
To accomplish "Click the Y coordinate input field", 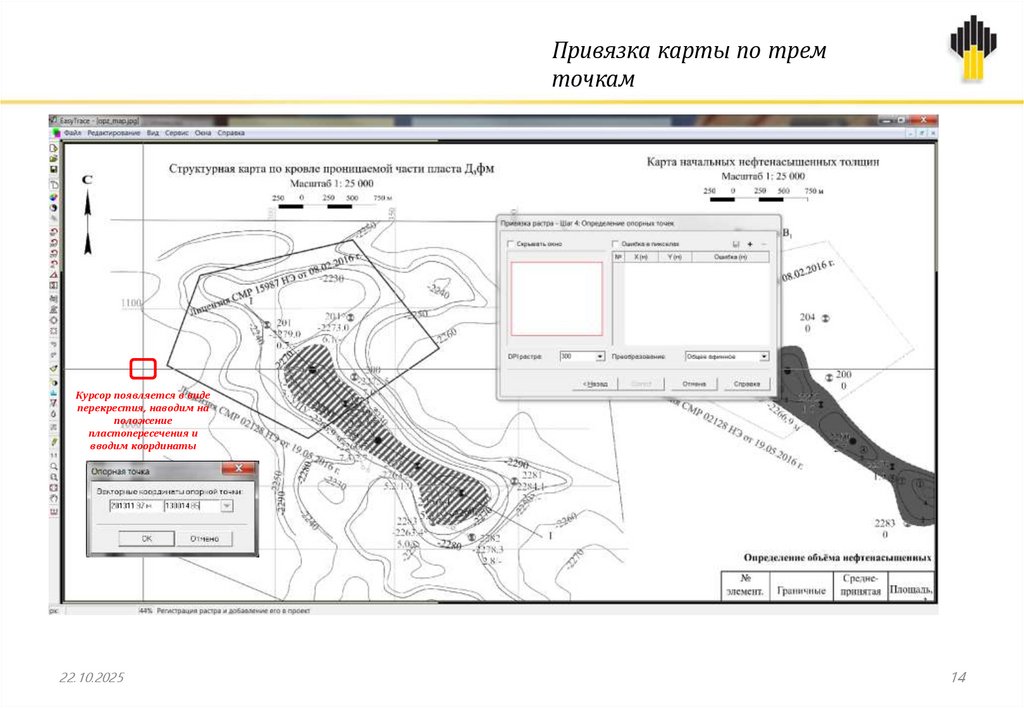I will click(x=192, y=506).
